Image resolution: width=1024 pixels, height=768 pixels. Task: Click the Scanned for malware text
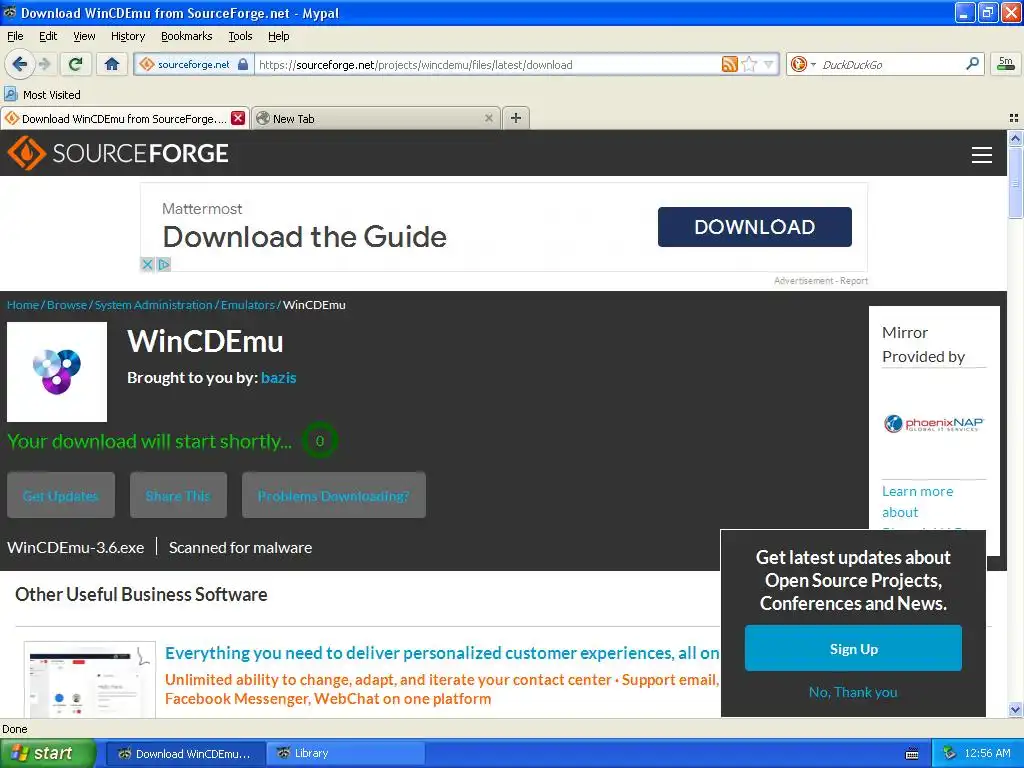(240, 547)
